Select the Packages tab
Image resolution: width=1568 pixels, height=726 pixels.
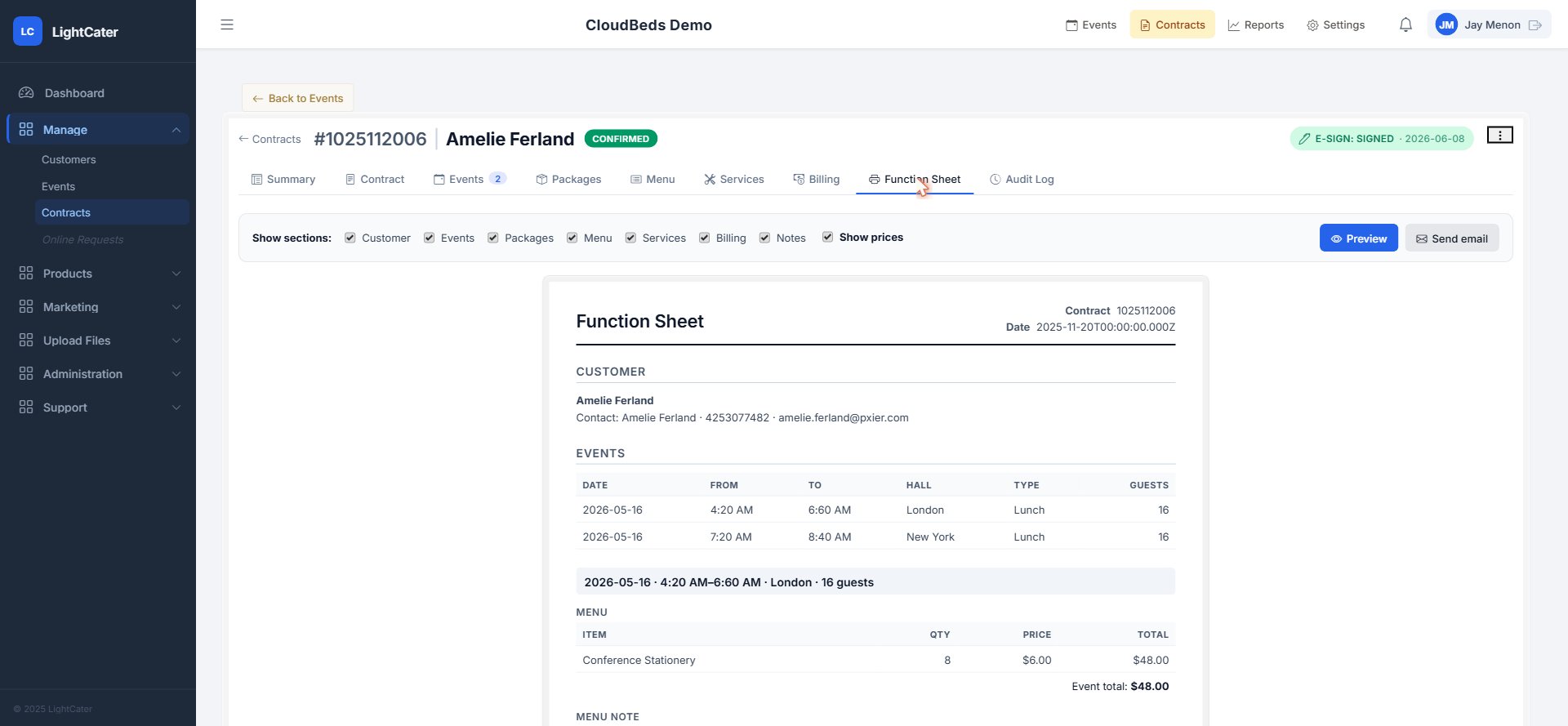[568, 179]
